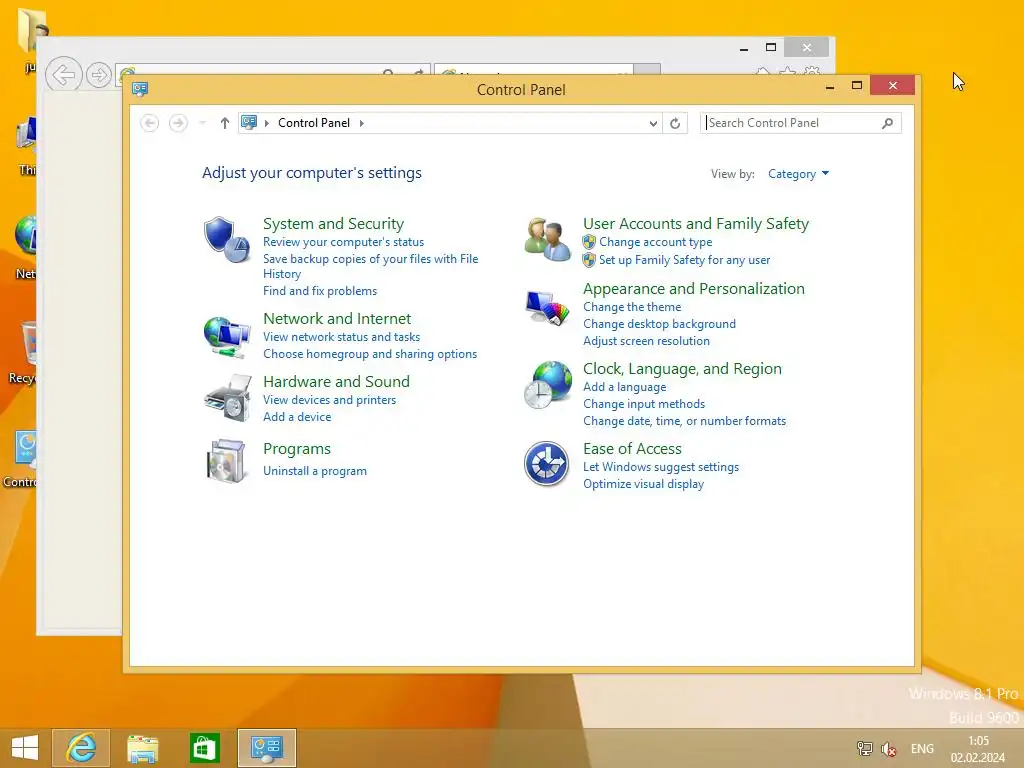Viewport: 1024px width, 768px height.
Task: Click the muted volume icon in tray
Action: (888, 748)
